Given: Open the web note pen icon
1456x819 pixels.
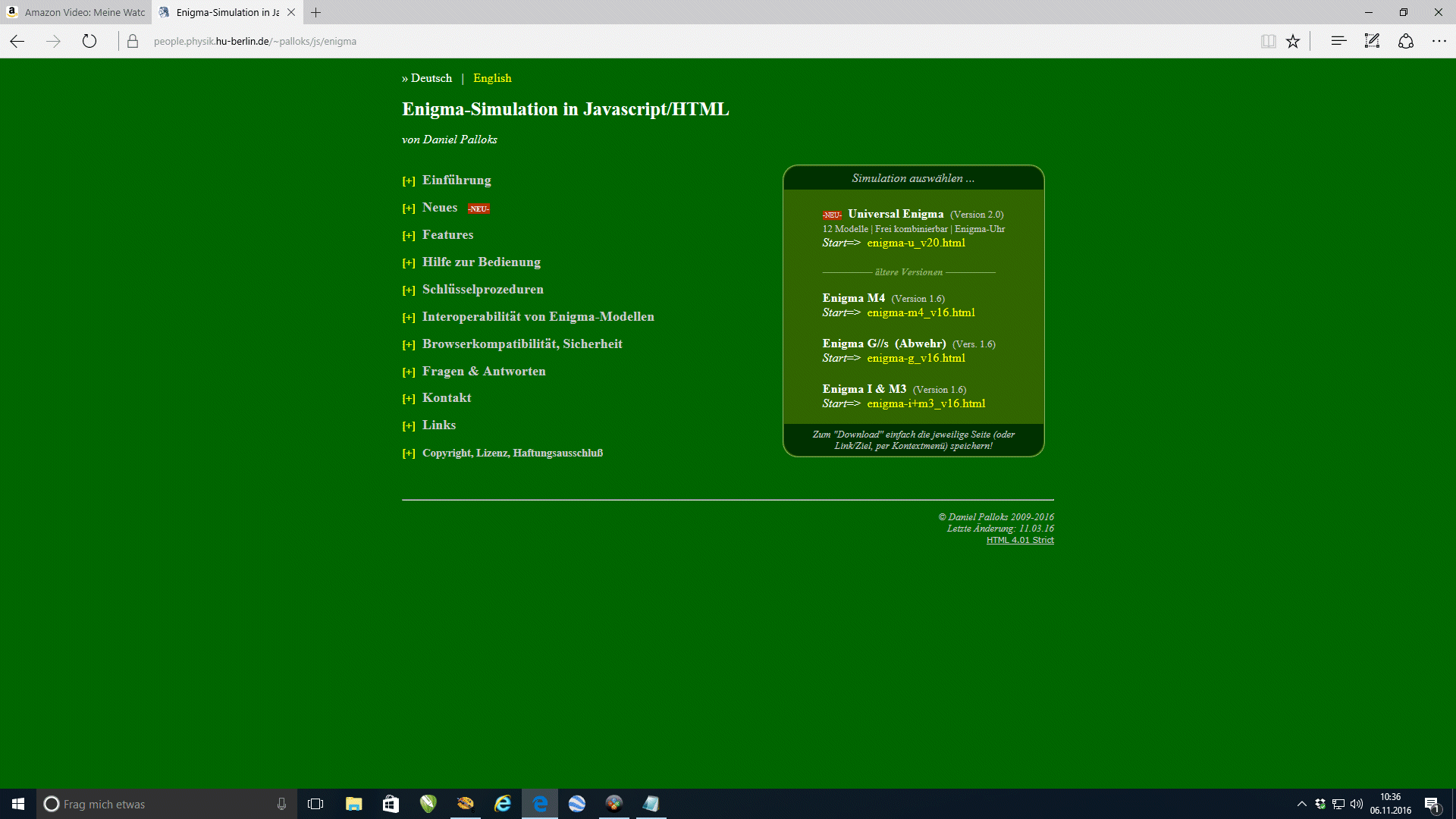Looking at the screenshot, I should click(x=1372, y=41).
